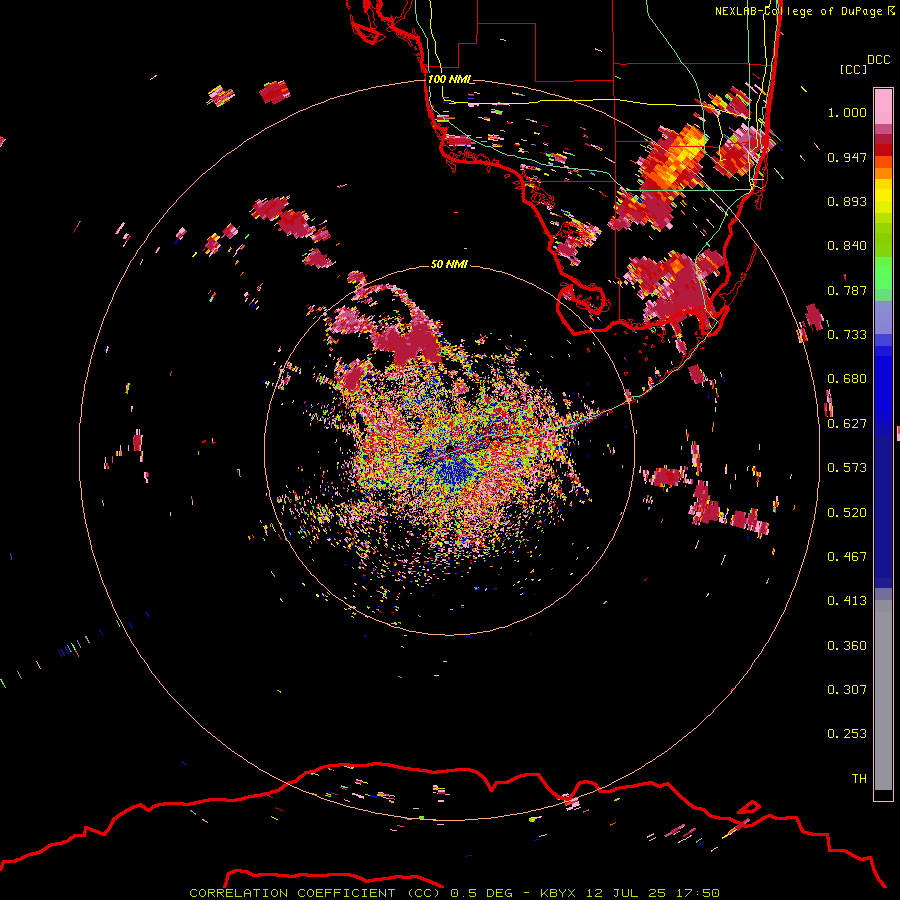This screenshot has width=900, height=900.
Task: Select the 0.413 legend value
Action: pyautogui.click(x=847, y=601)
